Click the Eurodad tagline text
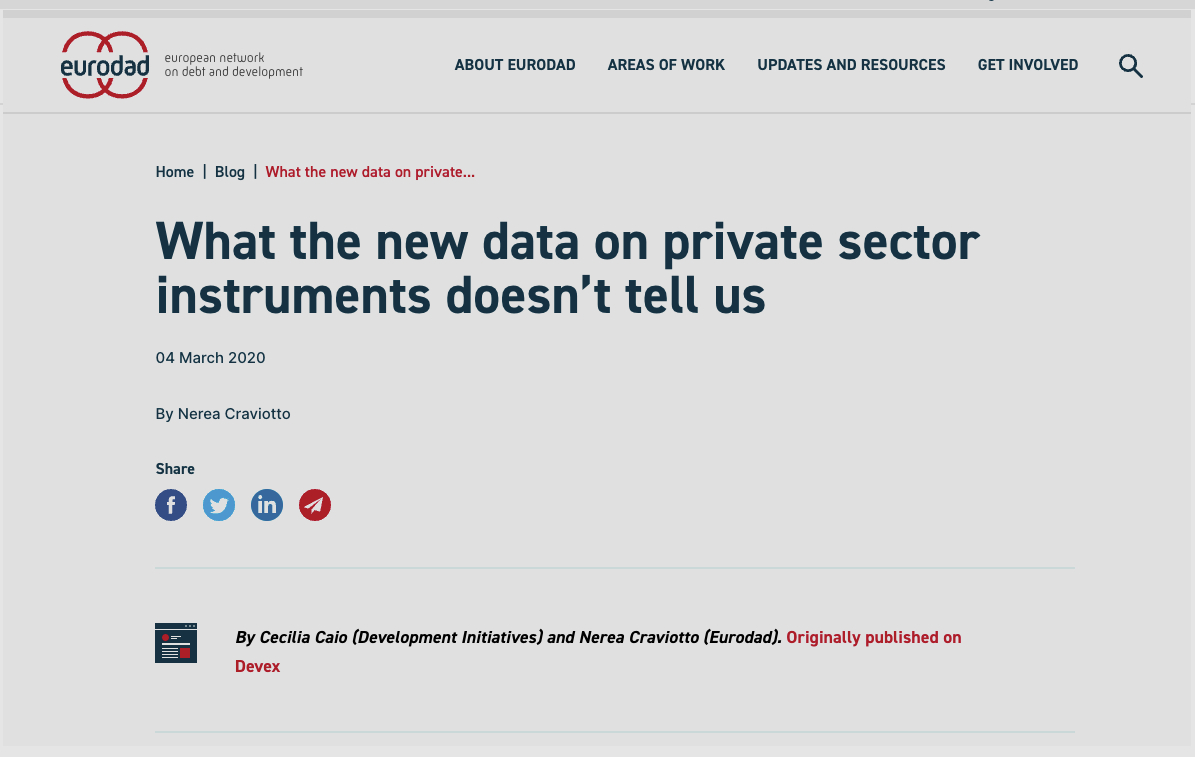 [233, 65]
